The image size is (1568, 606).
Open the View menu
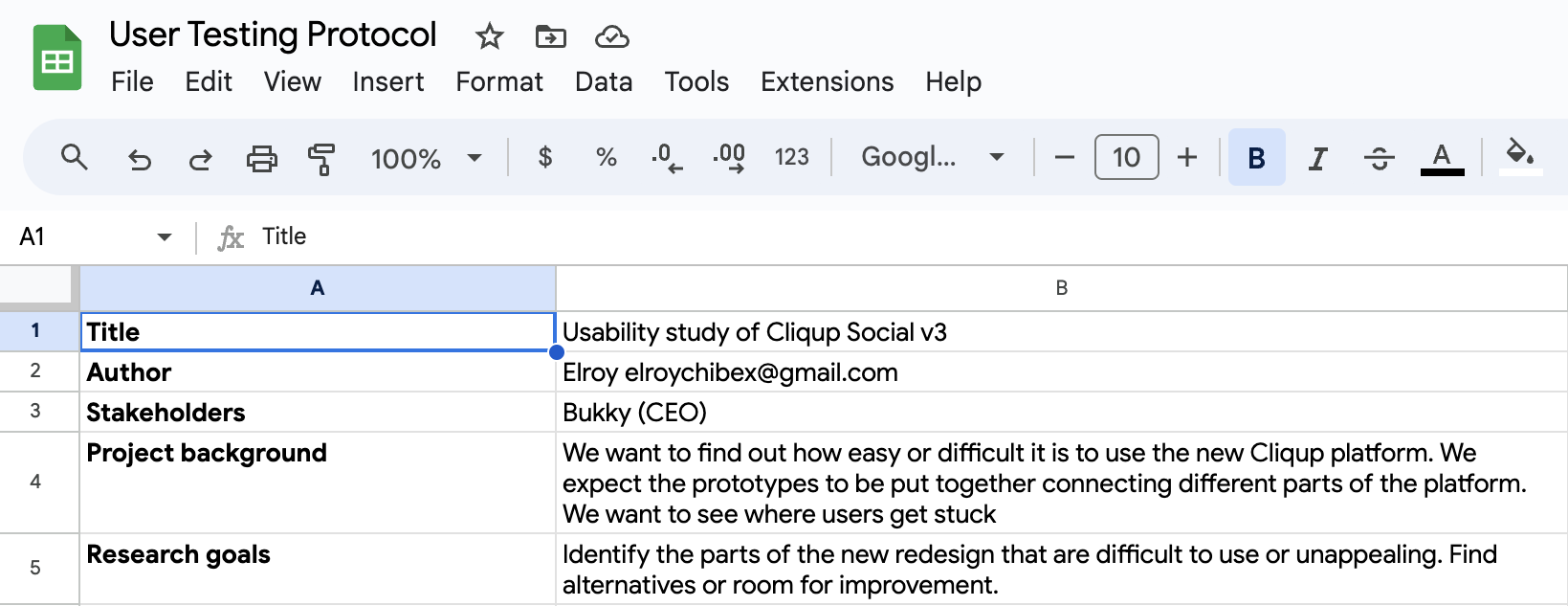point(293,82)
